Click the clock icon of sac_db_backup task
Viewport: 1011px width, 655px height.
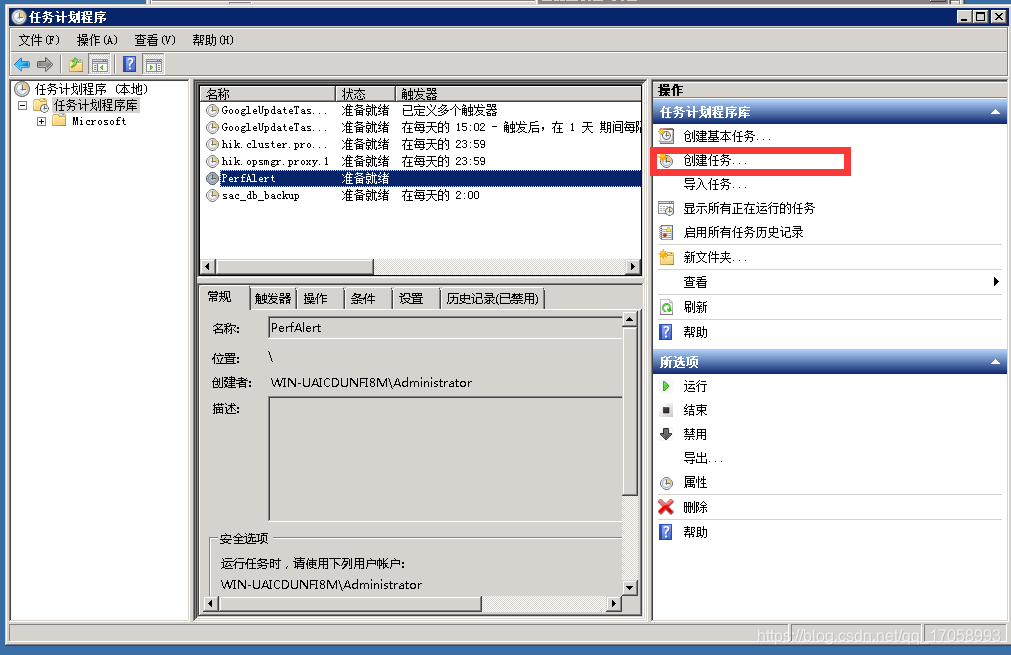(212, 195)
